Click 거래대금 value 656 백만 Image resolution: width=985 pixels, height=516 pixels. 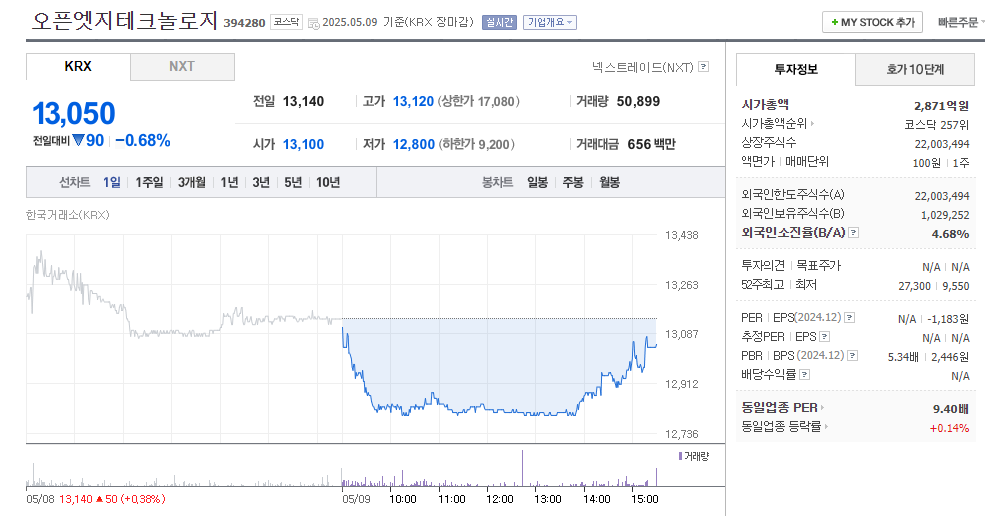click(x=651, y=144)
